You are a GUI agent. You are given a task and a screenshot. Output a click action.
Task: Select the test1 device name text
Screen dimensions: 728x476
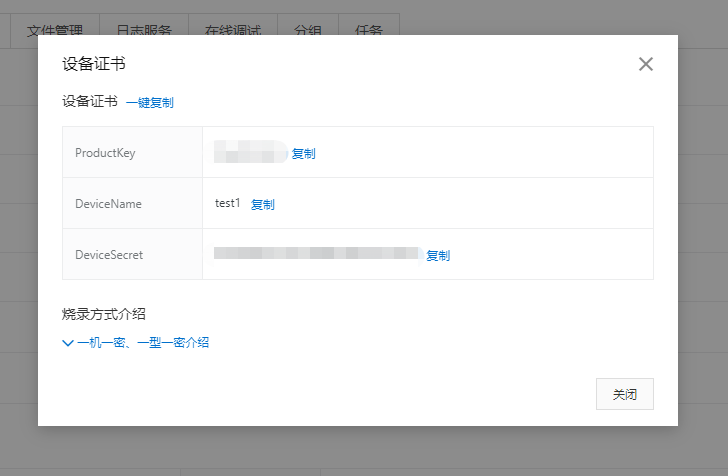point(227,203)
